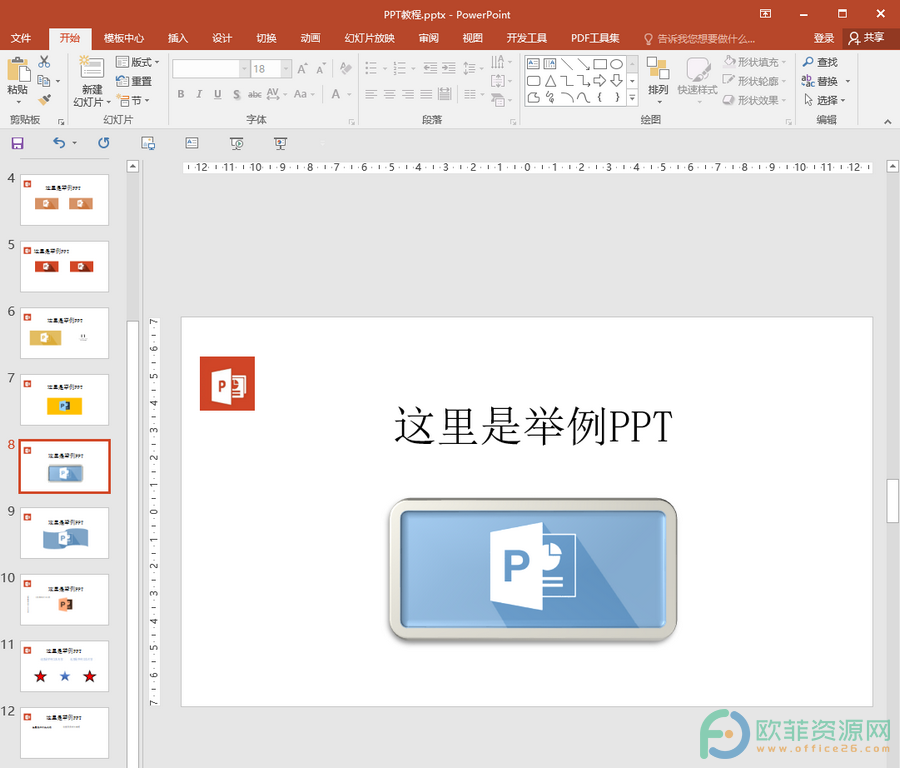Toggle italic formatting
This screenshot has width=900, height=768.
(x=199, y=94)
